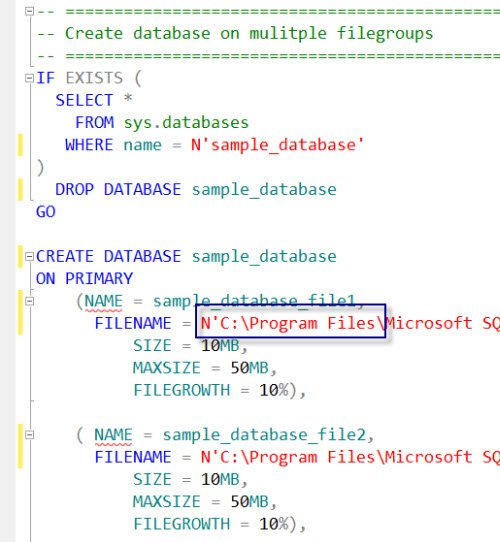Collapse the CREATE DATABASE statement outline

(x=29, y=256)
